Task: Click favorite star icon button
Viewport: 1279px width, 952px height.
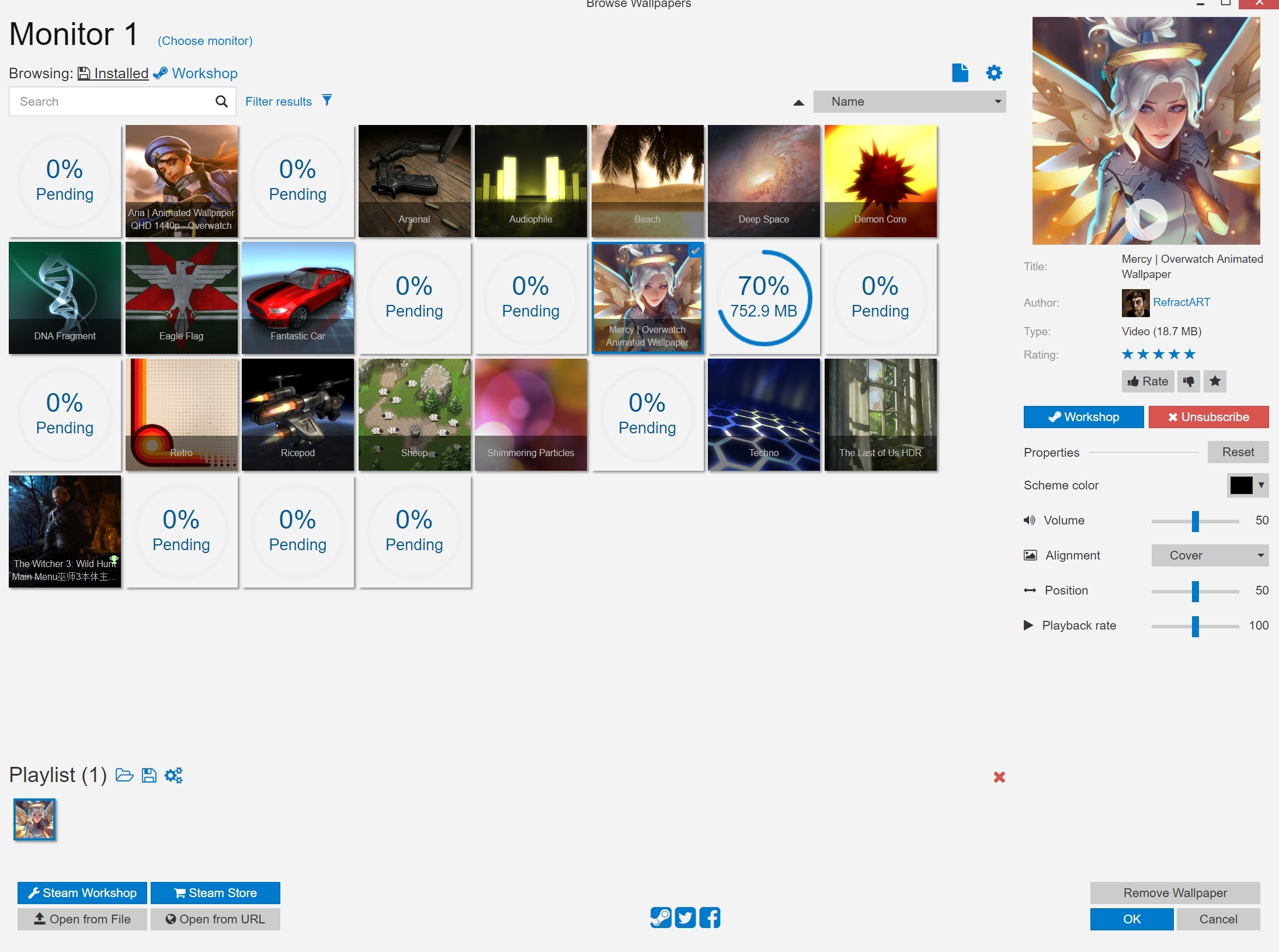Action: tap(1215, 381)
